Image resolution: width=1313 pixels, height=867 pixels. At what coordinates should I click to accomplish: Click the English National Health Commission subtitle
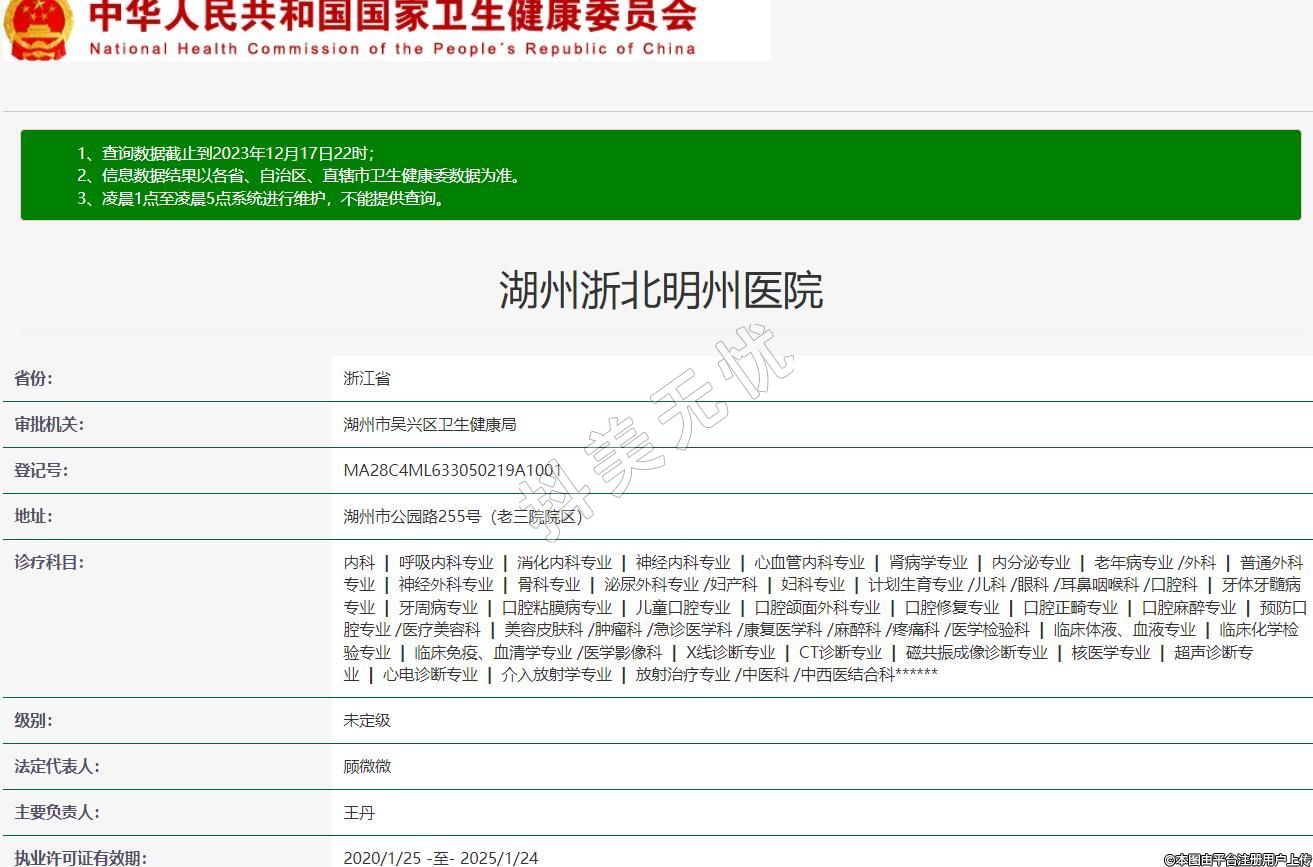tap(392, 49)
